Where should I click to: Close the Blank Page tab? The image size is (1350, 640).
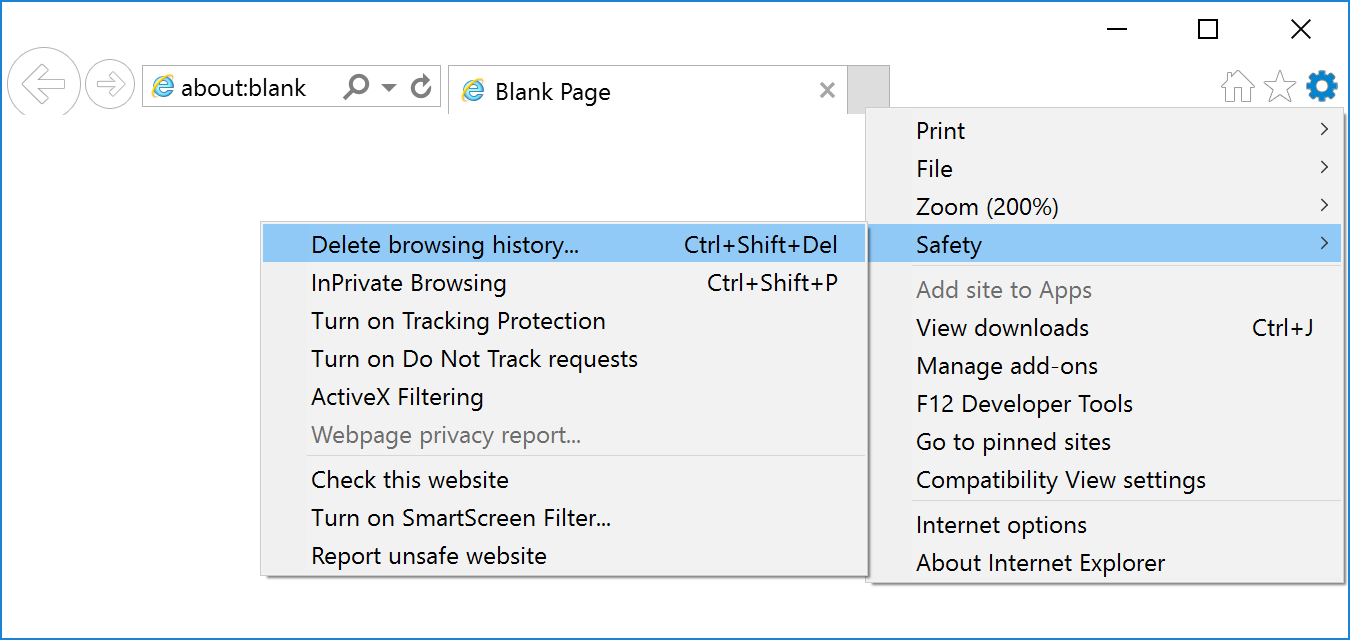[x=827, y=91]
